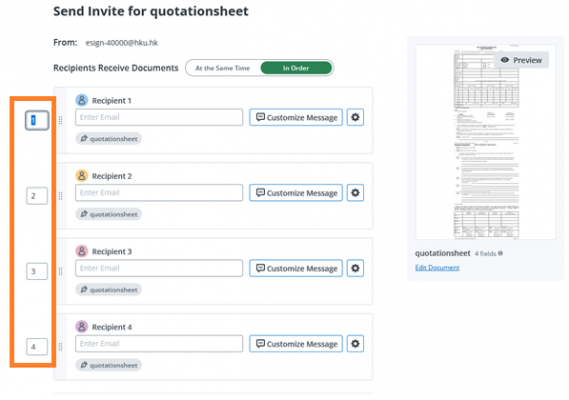Click drag handle beside Recipient 1
The width and height of the screenshot is (569, 400).
tap(61, 120)
